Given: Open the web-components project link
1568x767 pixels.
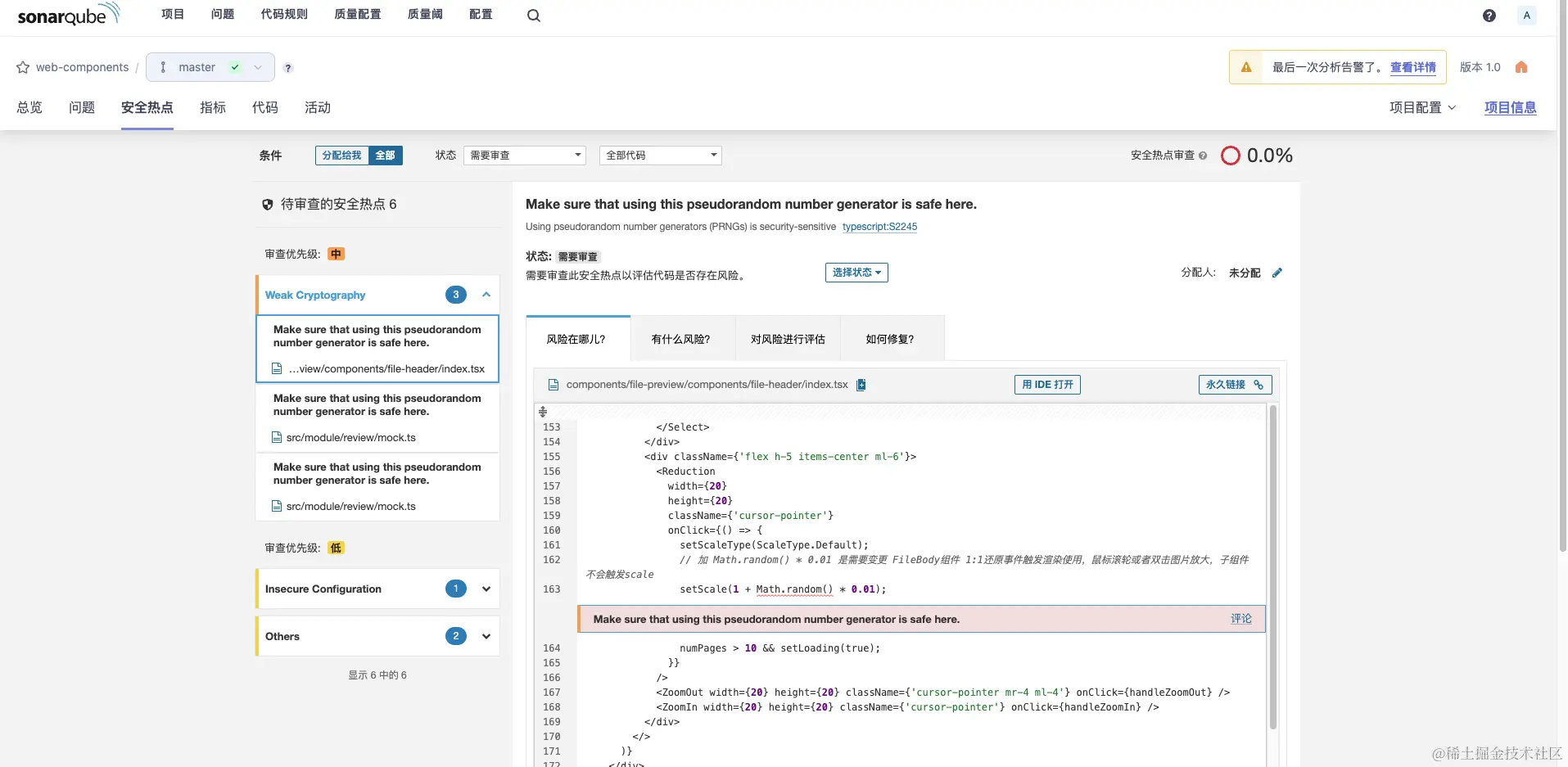Looking at the screenshot, I should [x=82, y=67].
